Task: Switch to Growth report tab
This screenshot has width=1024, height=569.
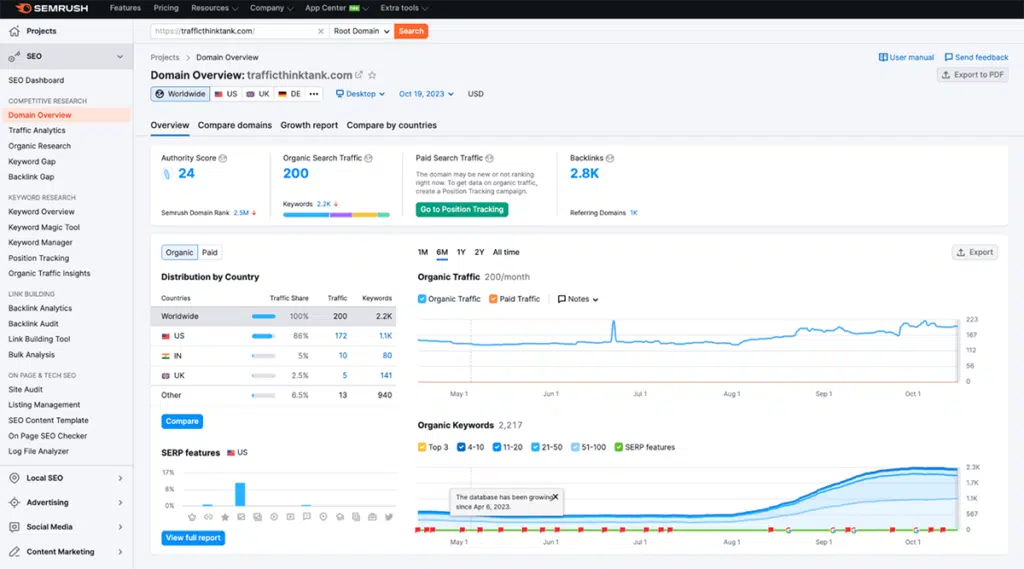Action: 309,125
